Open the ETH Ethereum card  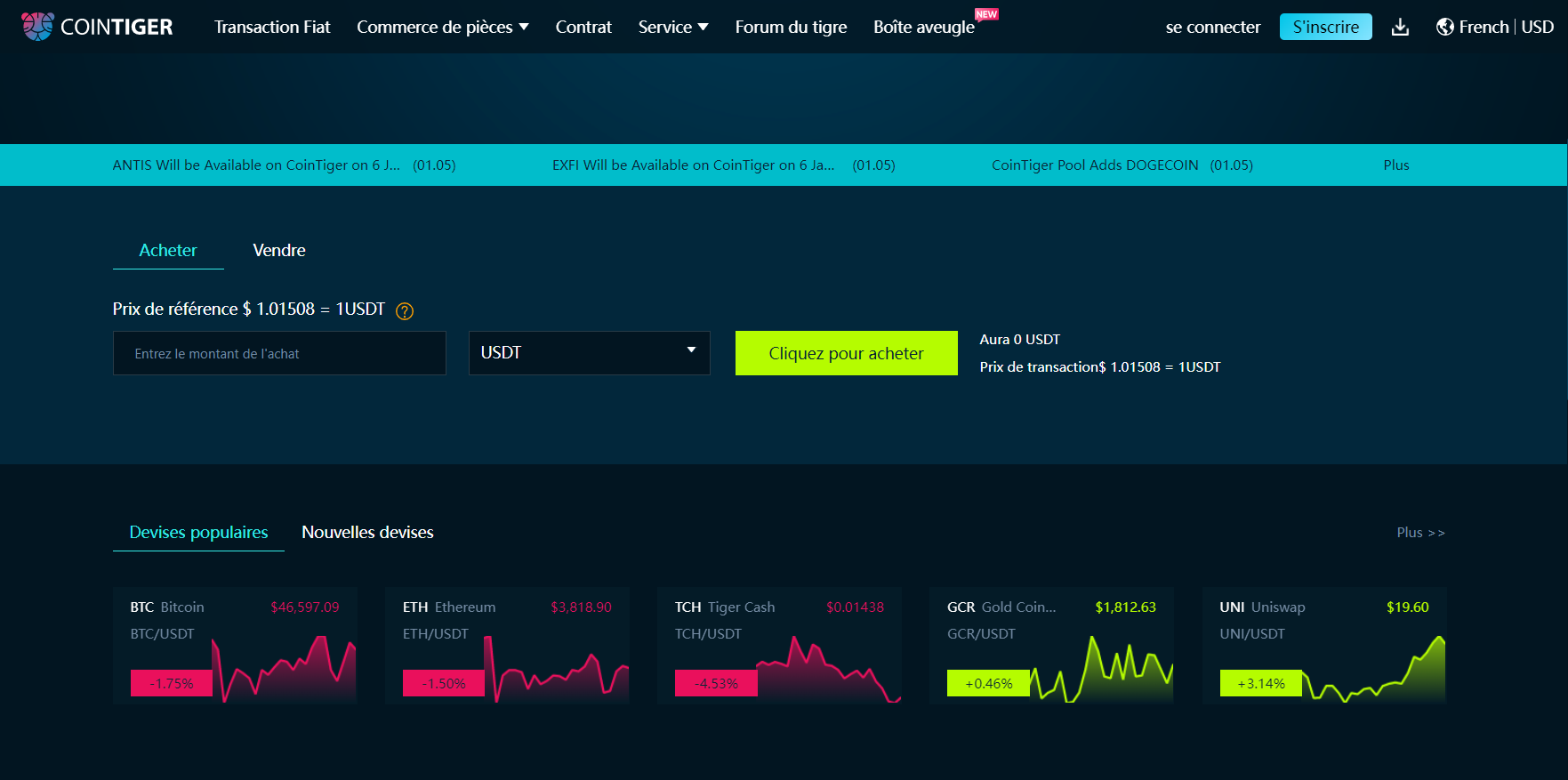[507, 646]
